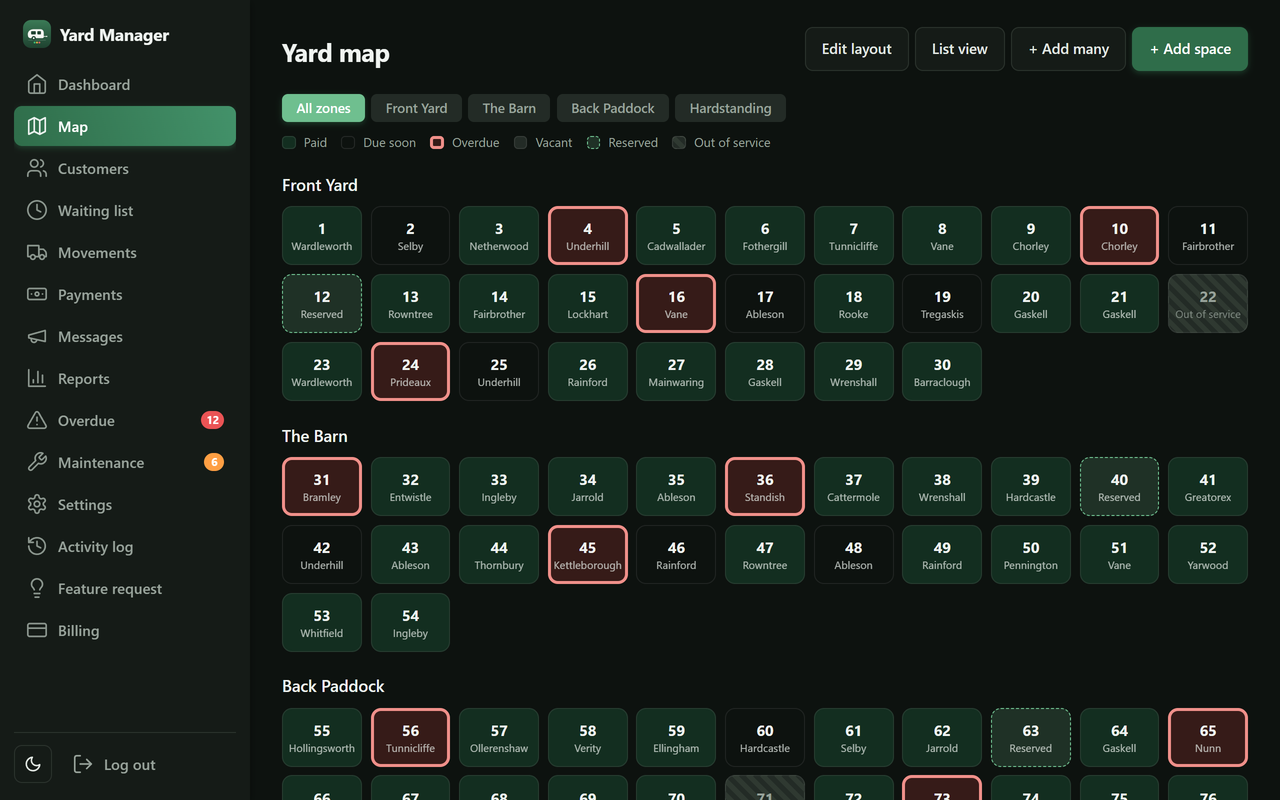Open reserved space 12 tile

point(322,304)
